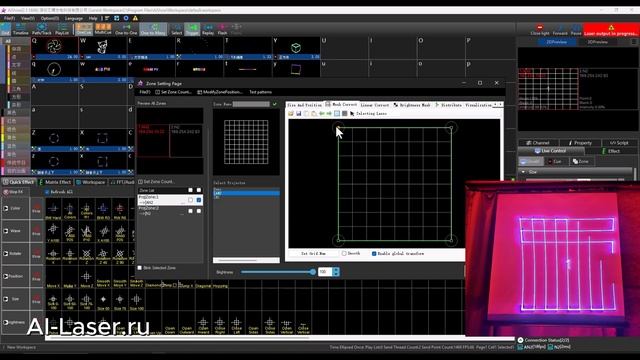Click the top-right mesh corner handle
The height and width of the screenshot is (360, 640).
click(451, 128)
